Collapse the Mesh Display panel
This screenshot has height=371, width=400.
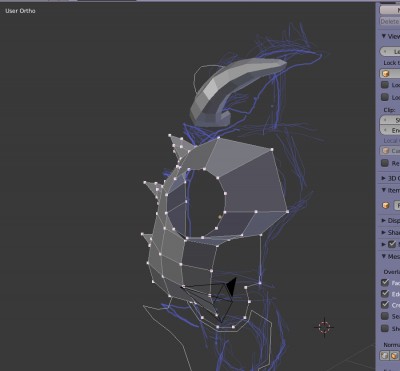[384, 256]
